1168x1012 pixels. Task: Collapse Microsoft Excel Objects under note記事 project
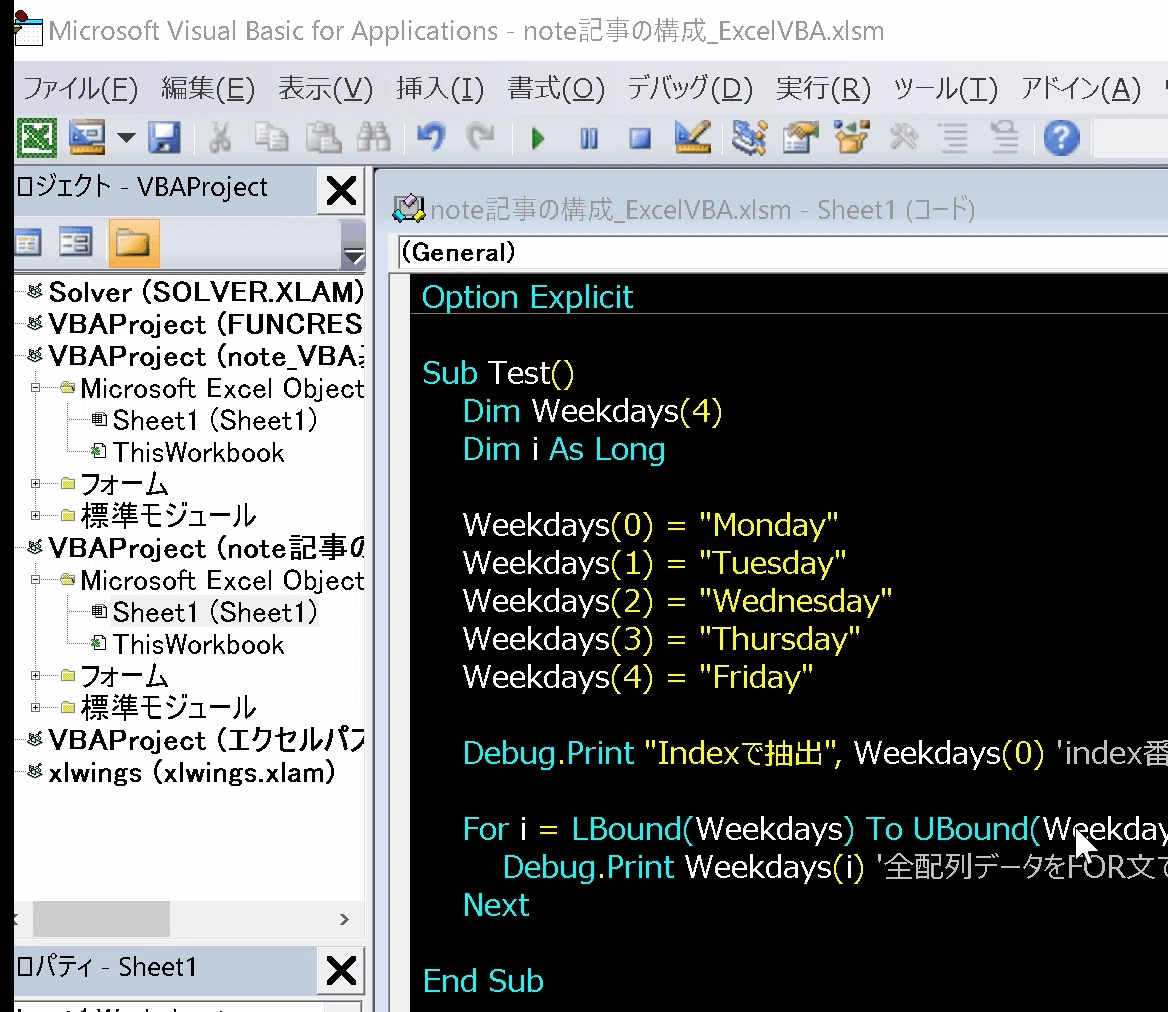[x=35, y=580]
